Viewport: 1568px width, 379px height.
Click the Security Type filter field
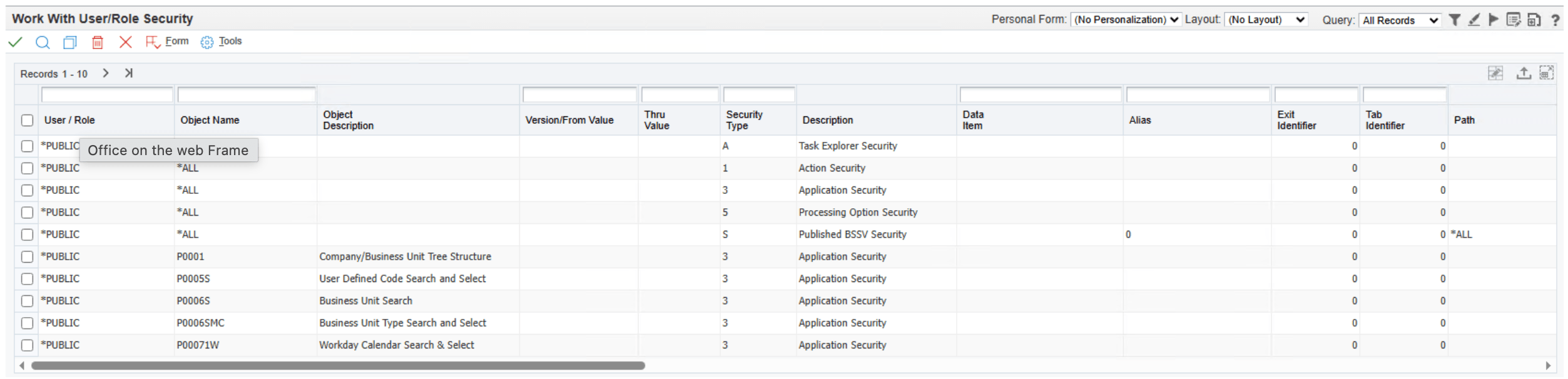click(759, 95)
